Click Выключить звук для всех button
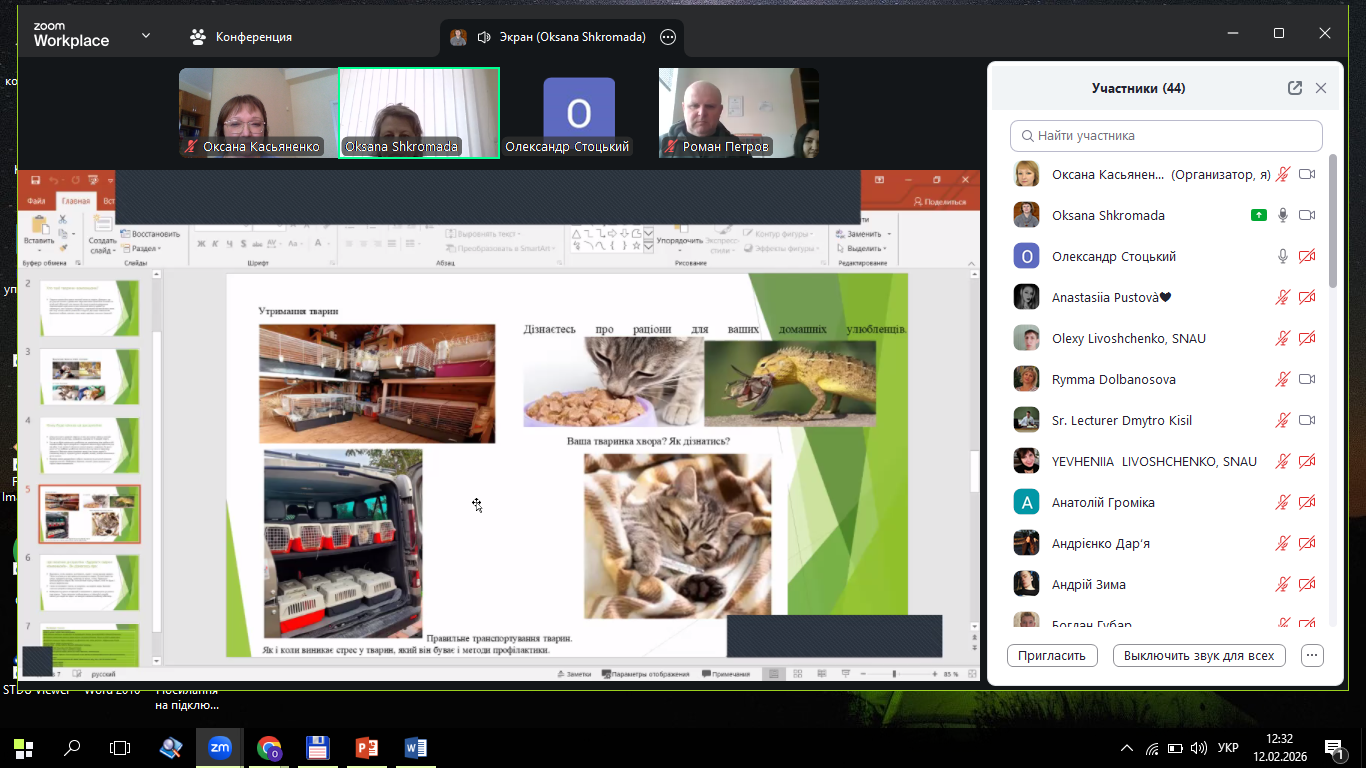Viewport: 1366px width, 768px height. [1198, 656]
